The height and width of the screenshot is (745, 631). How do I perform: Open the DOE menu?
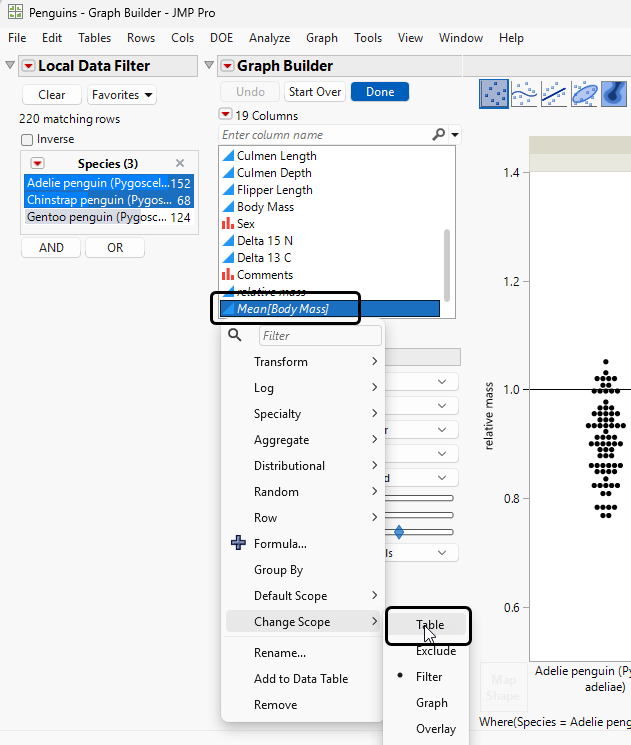pyautogui.click(x=221, y=38)
